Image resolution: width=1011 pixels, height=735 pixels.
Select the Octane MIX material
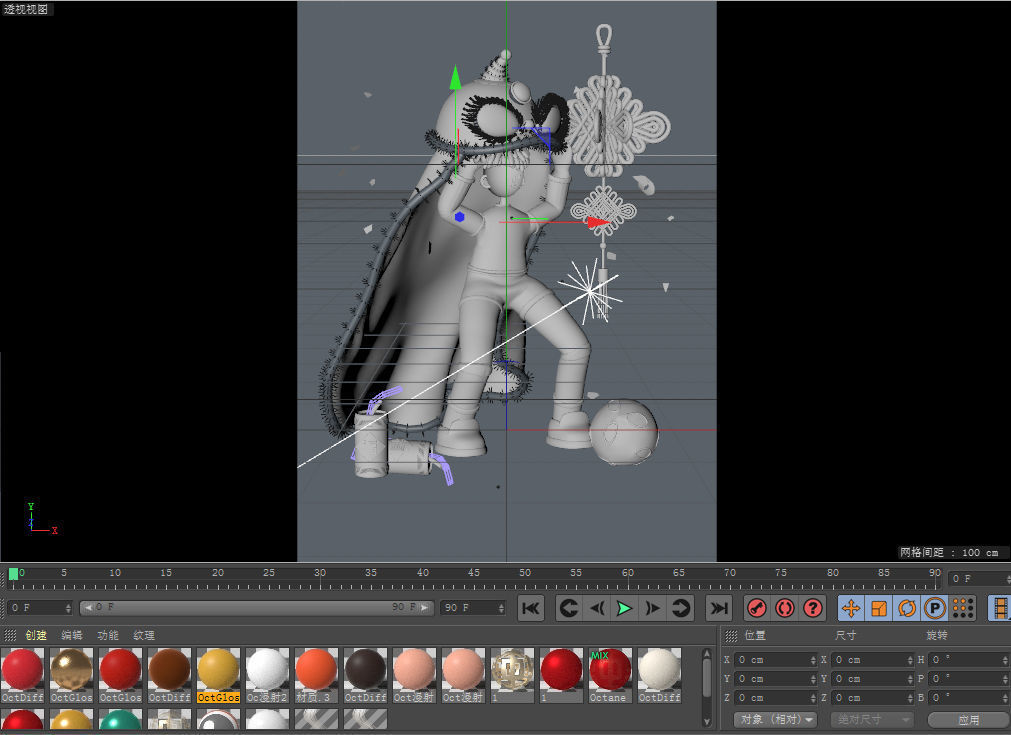click(x=610, y=675)
